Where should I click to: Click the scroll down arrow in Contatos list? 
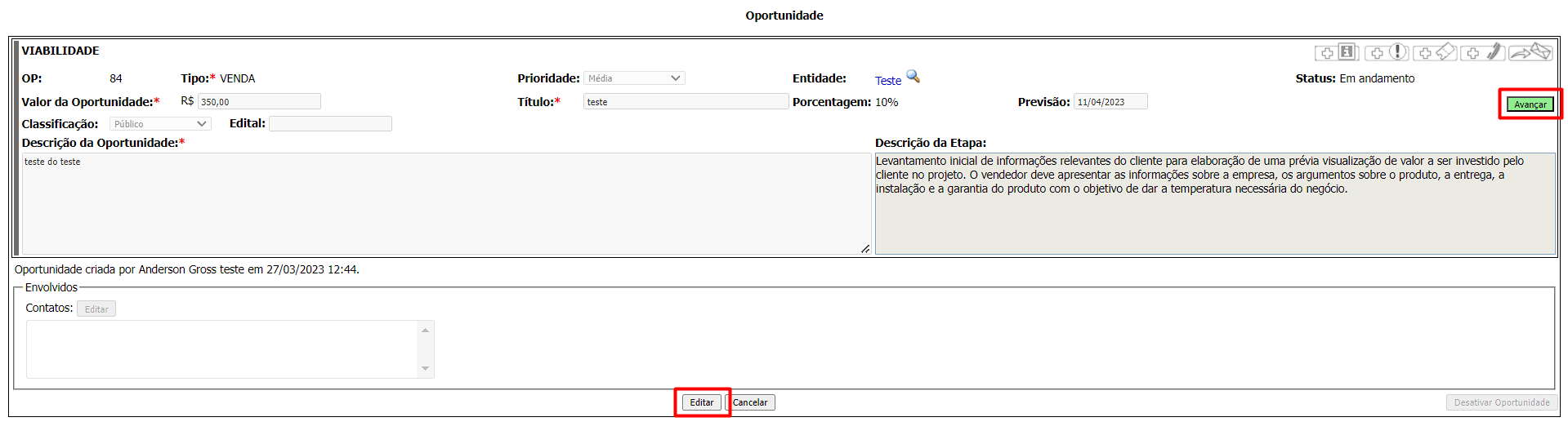[x=425, y=369]
